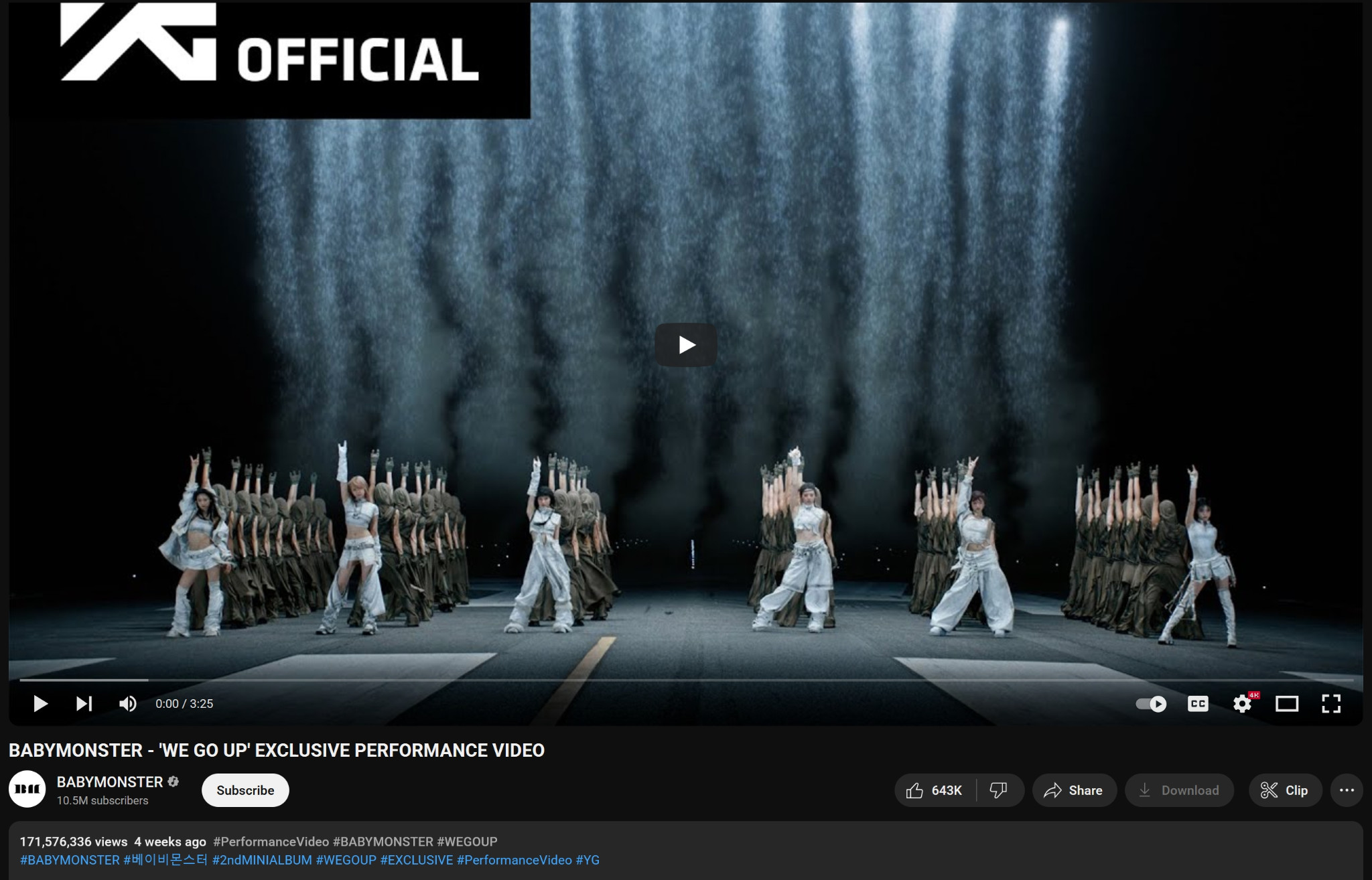Create a clip with Clip button

[1284, 790]
